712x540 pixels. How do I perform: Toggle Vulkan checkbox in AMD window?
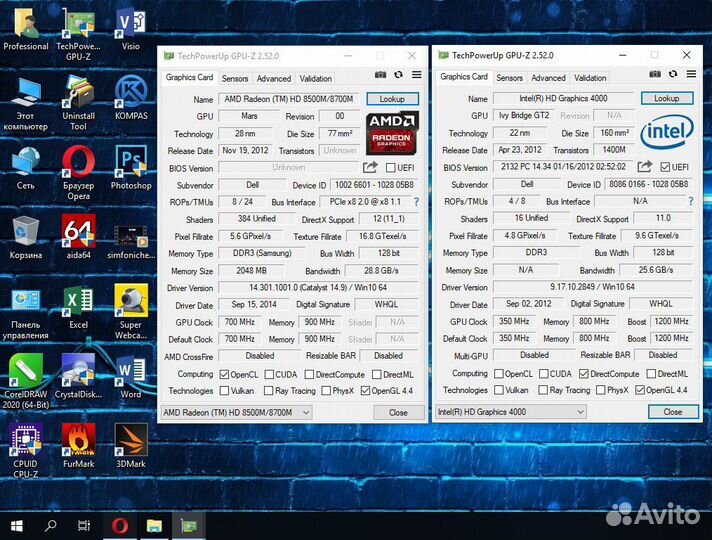224,391
